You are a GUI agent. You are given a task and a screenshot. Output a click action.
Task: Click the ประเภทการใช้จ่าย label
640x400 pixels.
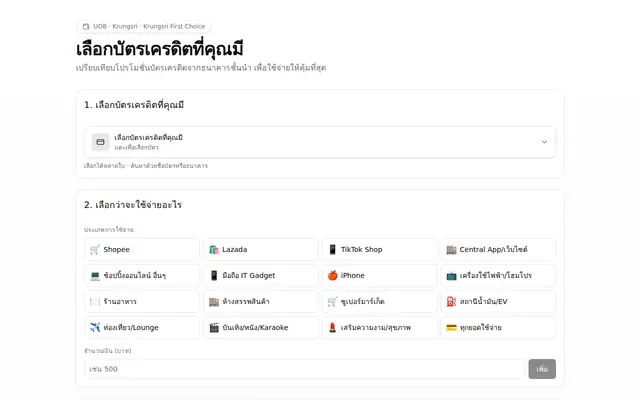pyautogui.click(x=109, y=230)
